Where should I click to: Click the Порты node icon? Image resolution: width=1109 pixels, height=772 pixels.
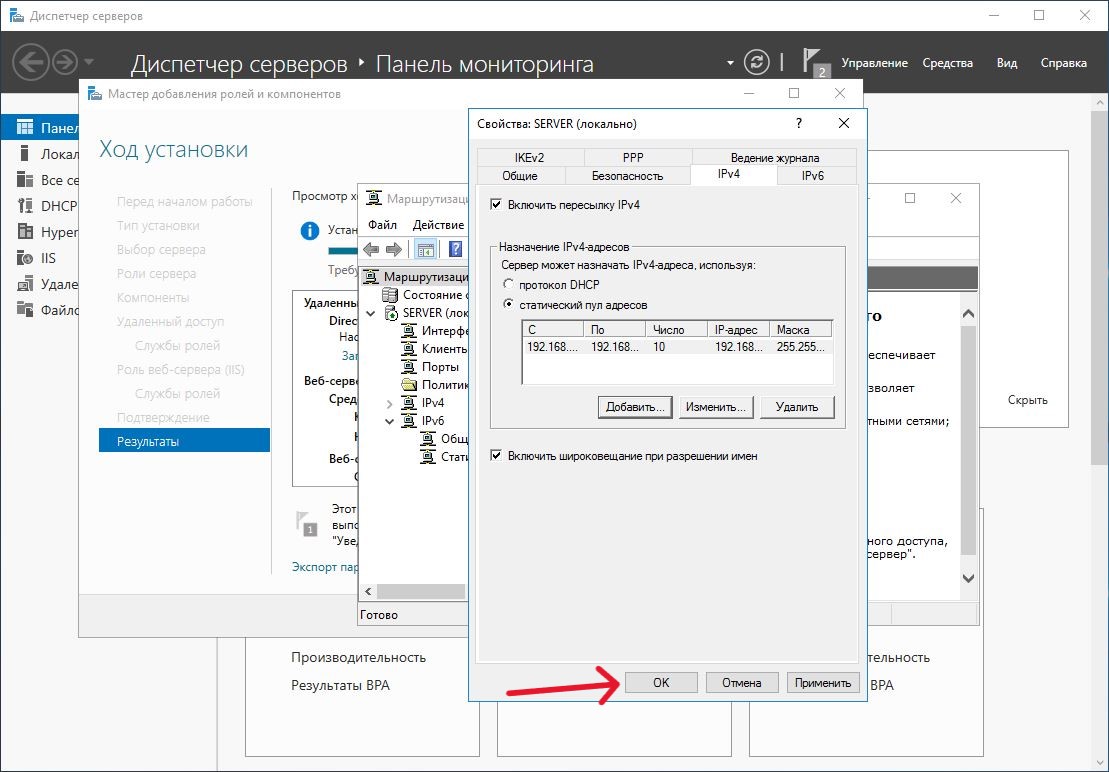(x=409, y=367)
